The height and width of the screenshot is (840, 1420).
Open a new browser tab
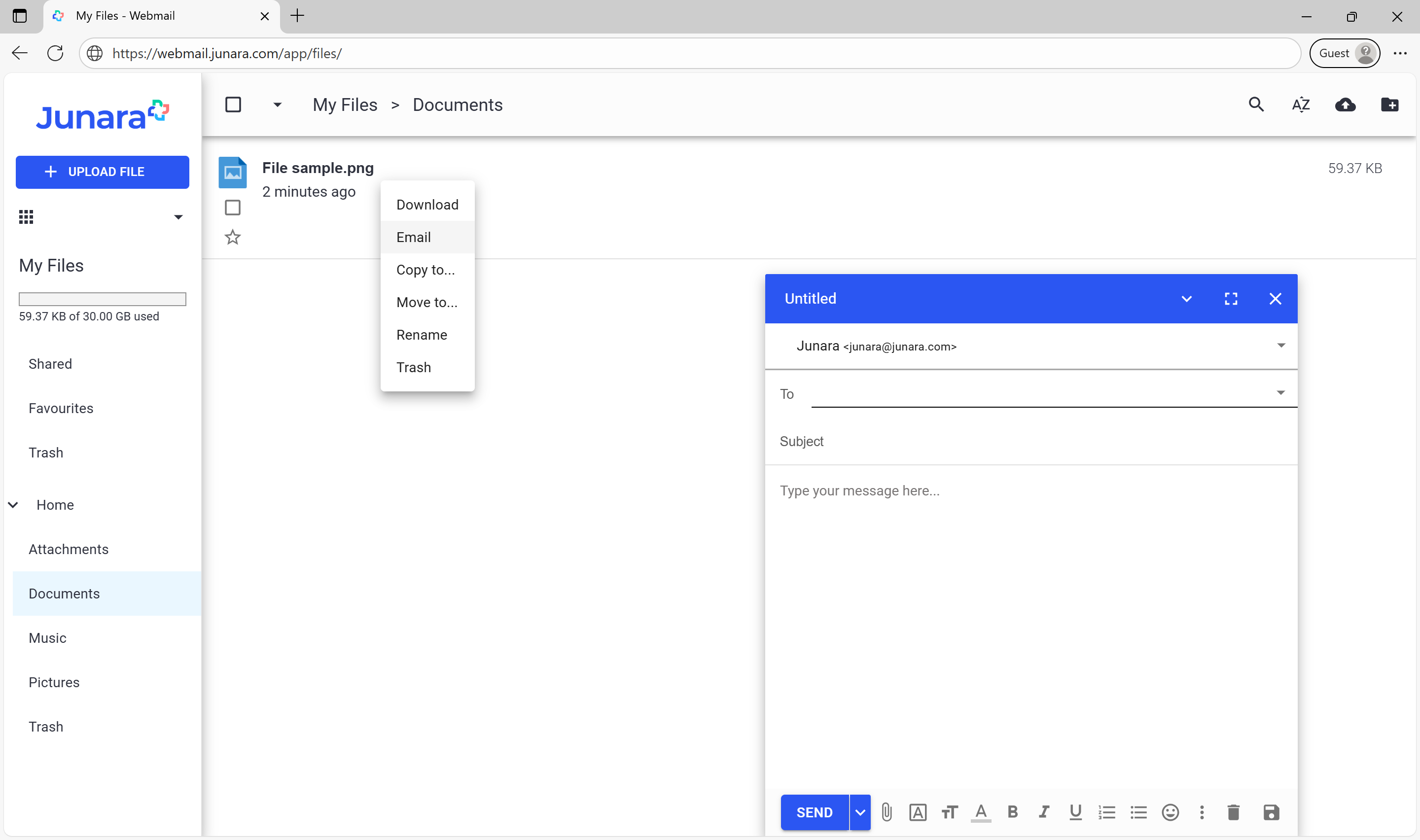click(297, 16)
